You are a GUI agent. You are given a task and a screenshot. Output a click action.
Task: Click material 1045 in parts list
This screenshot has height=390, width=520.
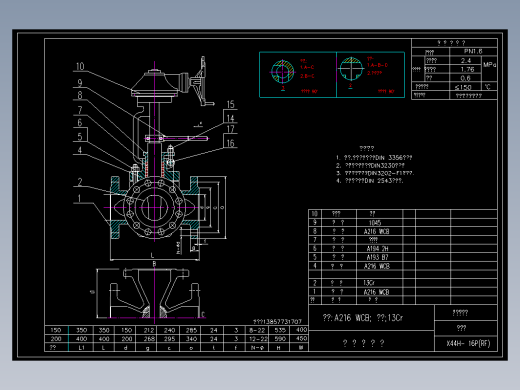[375, 223]
